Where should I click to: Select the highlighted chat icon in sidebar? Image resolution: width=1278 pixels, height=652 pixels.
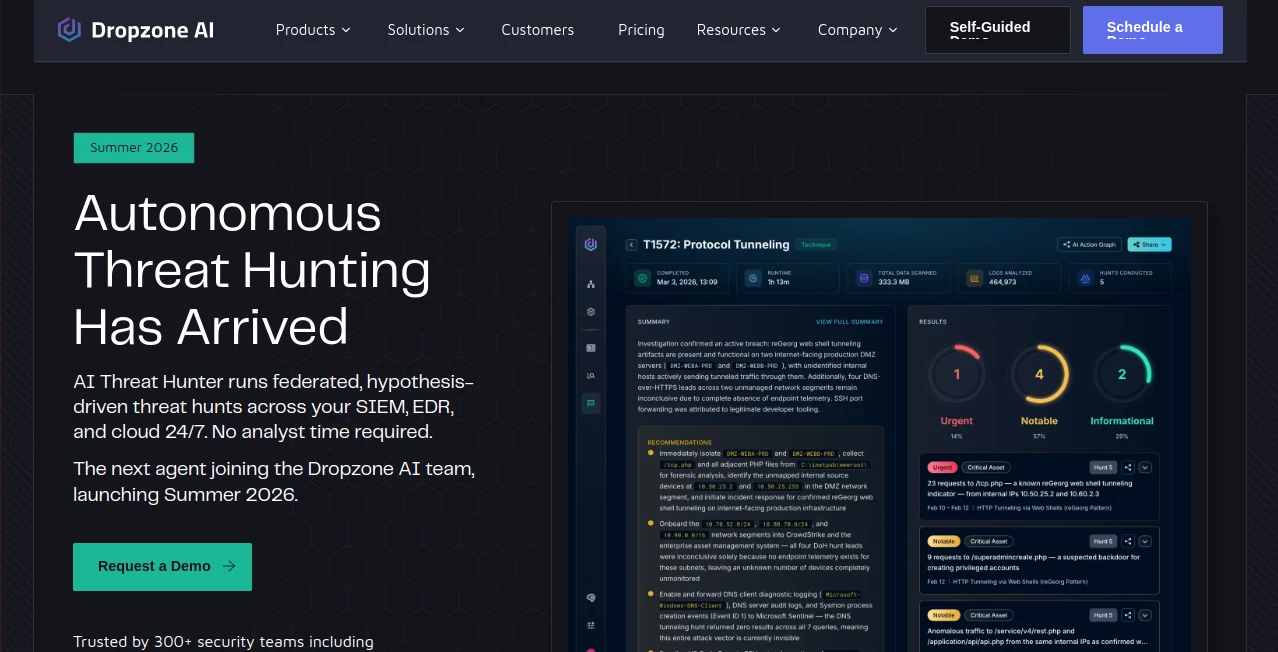(591, 404)
